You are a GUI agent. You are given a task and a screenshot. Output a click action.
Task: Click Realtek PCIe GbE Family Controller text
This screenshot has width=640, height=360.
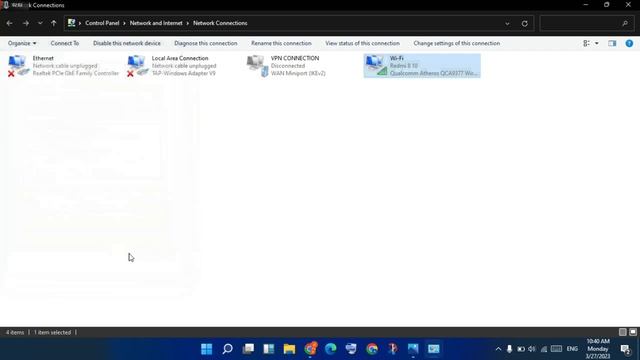(x=76, y=73)
